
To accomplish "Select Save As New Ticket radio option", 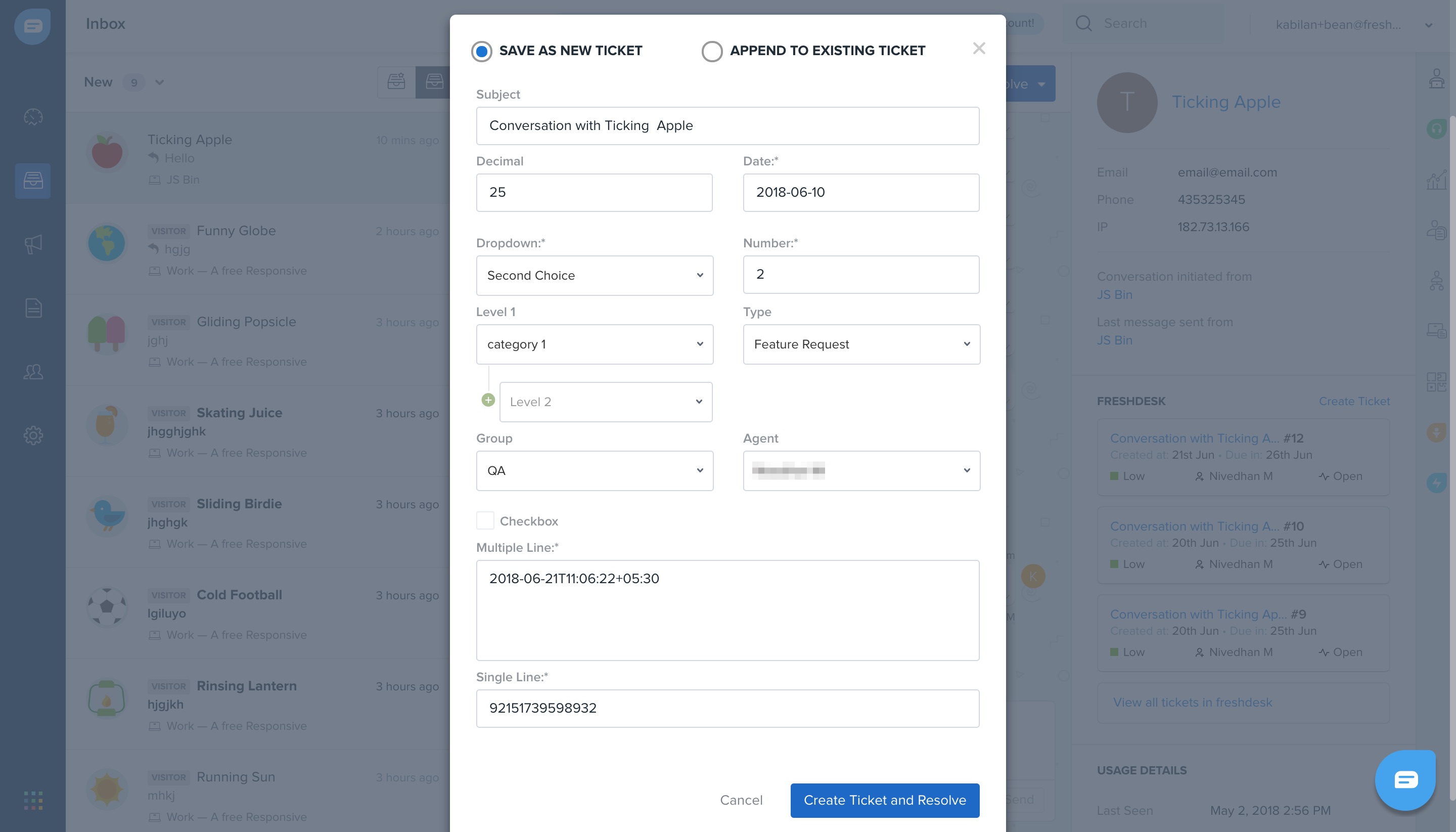I will [x=481, y=52].
